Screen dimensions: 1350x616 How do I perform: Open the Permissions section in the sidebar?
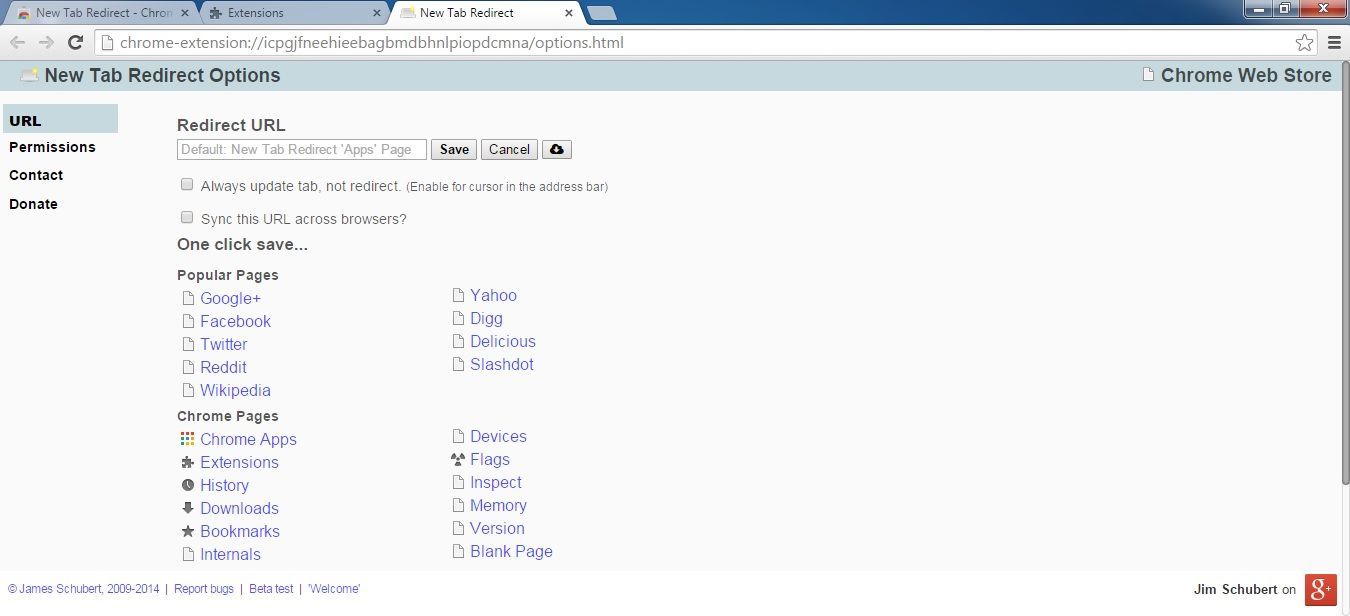(52, 147)
